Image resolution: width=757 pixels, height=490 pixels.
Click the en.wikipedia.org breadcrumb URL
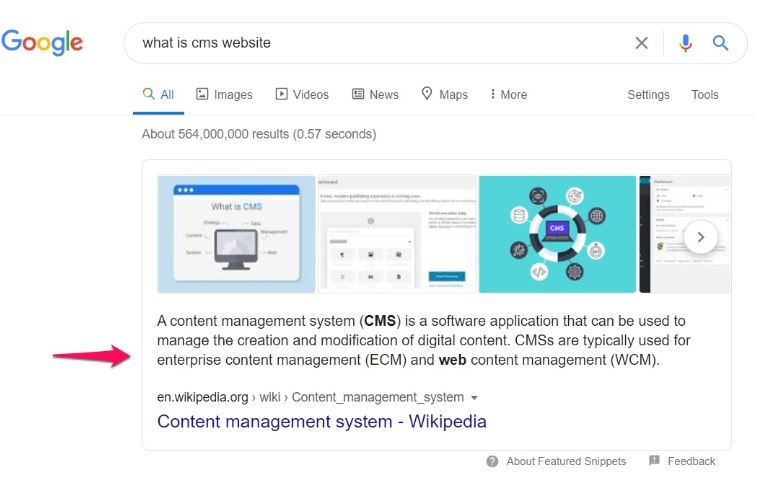[x=310, y=397]
